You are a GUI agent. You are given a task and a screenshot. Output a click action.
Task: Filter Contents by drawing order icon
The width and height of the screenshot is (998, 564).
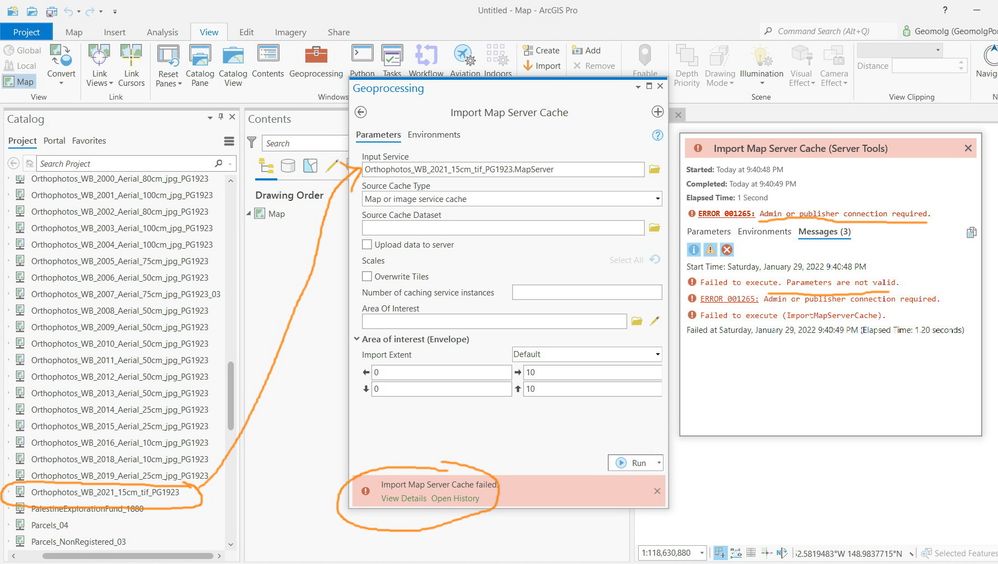coord(267,166)
